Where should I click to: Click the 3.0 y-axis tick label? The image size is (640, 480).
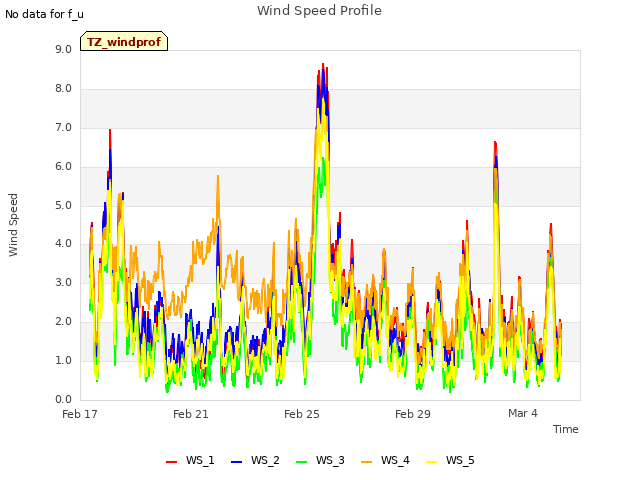click(63, 282)
